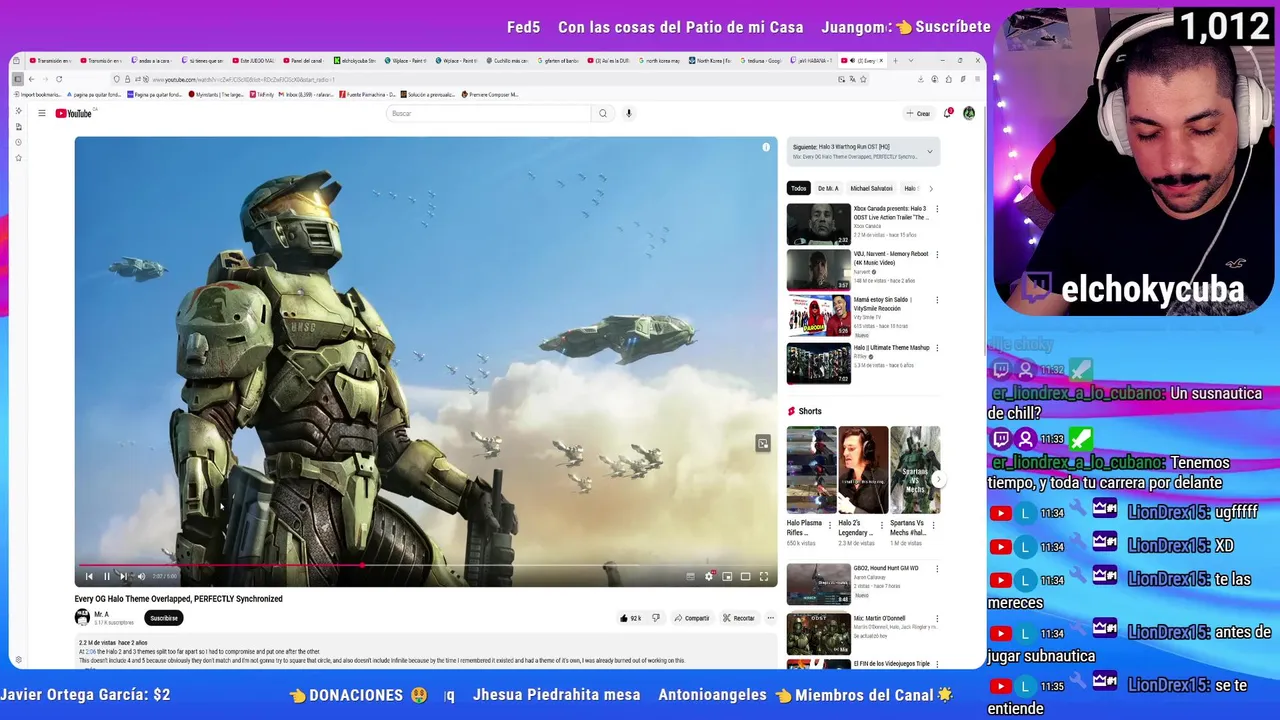The height and width of the screenshot is (720, 1280).
Task: Switch to elchokycuba browser tab
Action: pyautogui.click(x=354, y=60)
